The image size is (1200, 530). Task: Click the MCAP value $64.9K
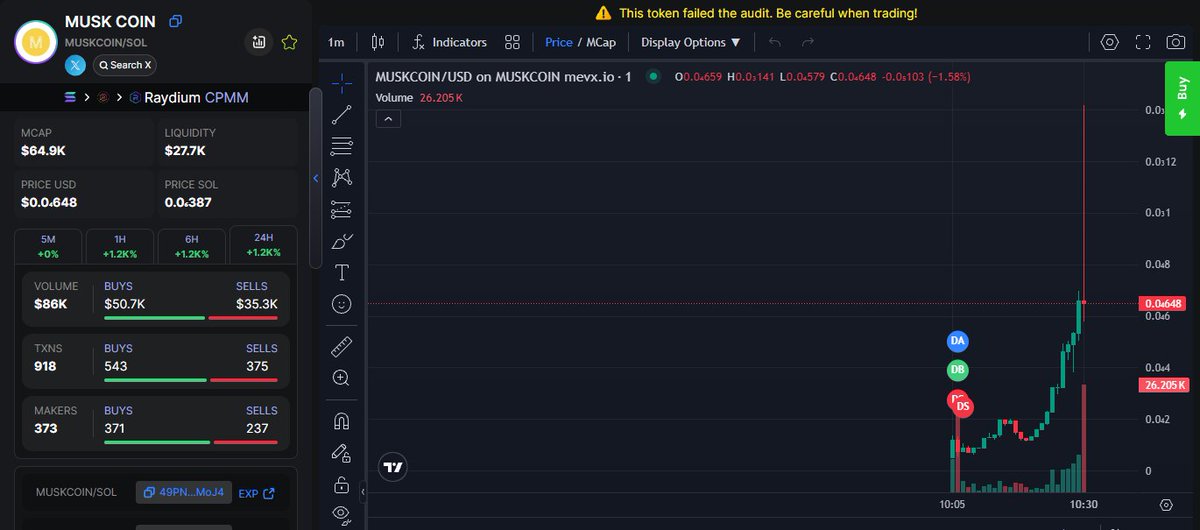43,150
